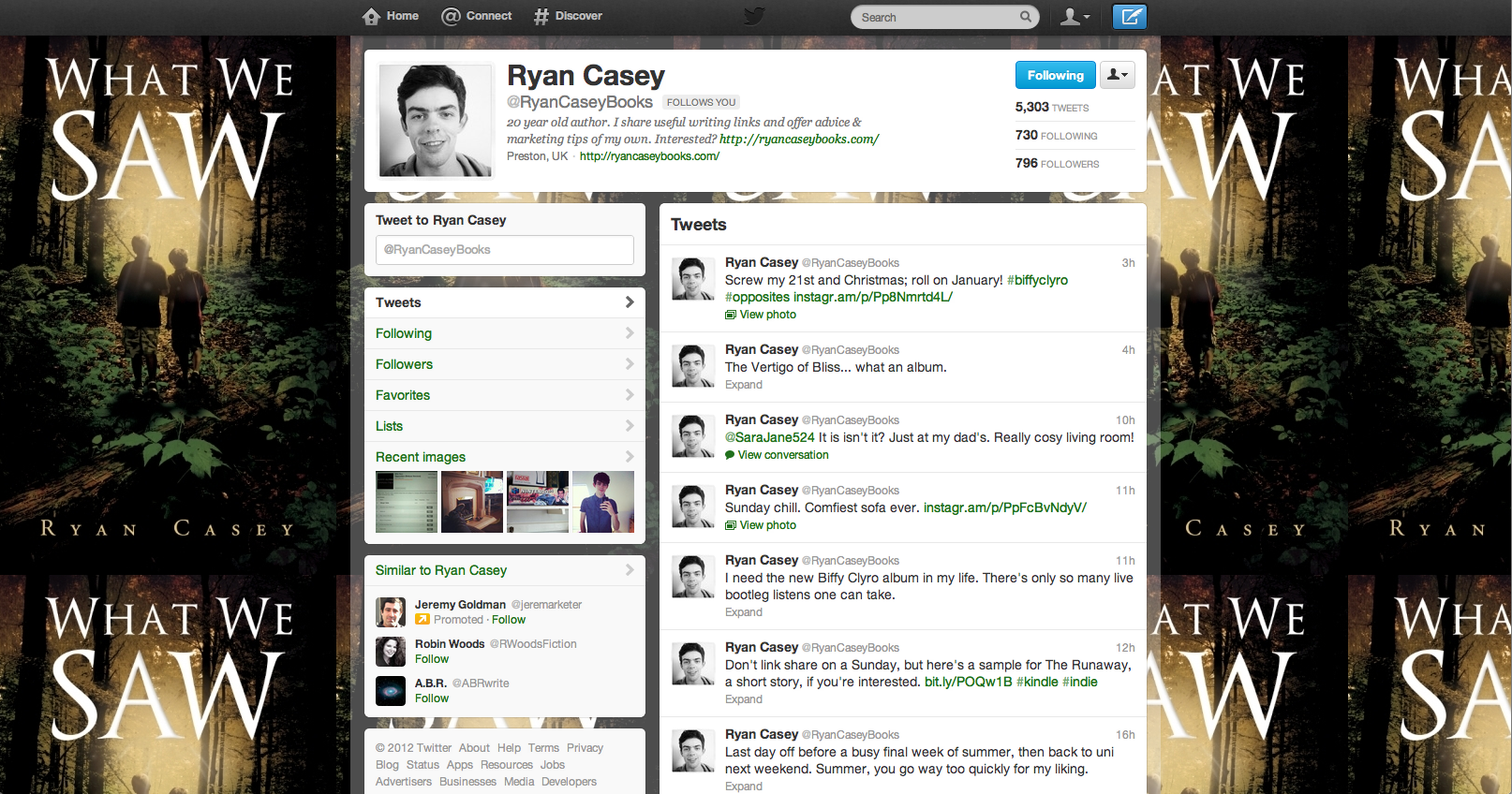Click Robin Woods' avatar
This screenshot has height=794, width=1512.
(x=391, y=652)
